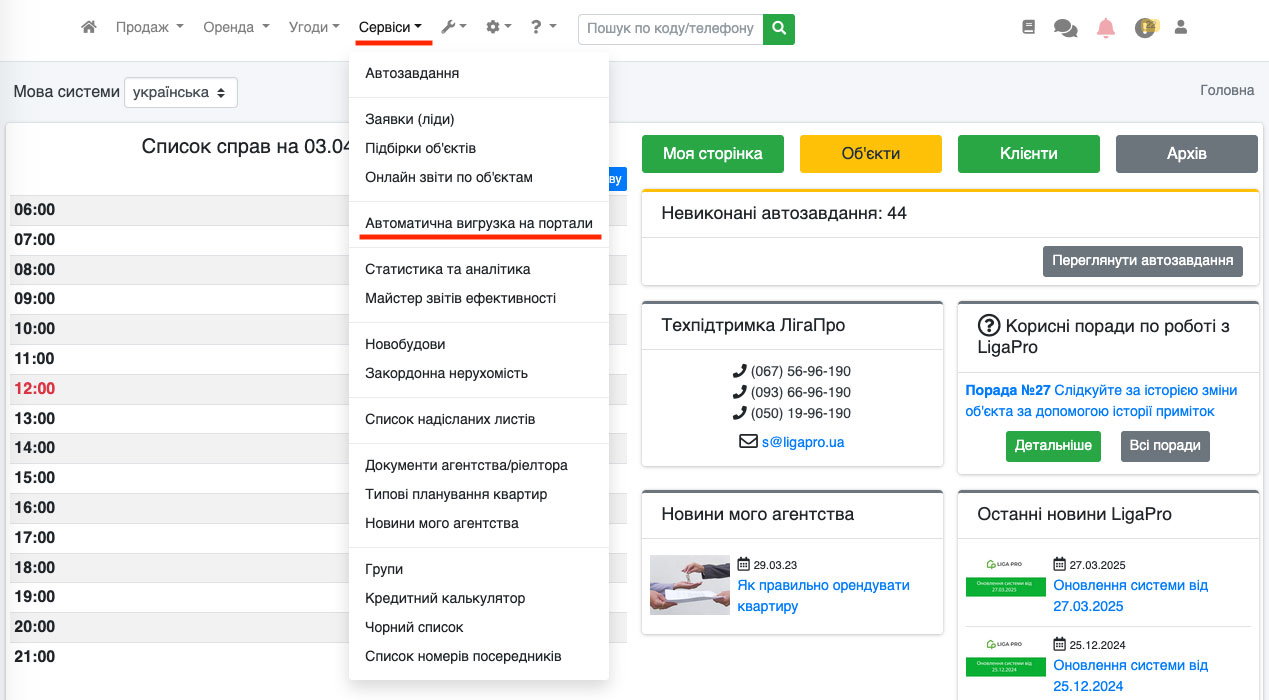The height and width of the screenshot is (700, 1269).
Task: Open the question mark help menu
Action: (543, 28)
